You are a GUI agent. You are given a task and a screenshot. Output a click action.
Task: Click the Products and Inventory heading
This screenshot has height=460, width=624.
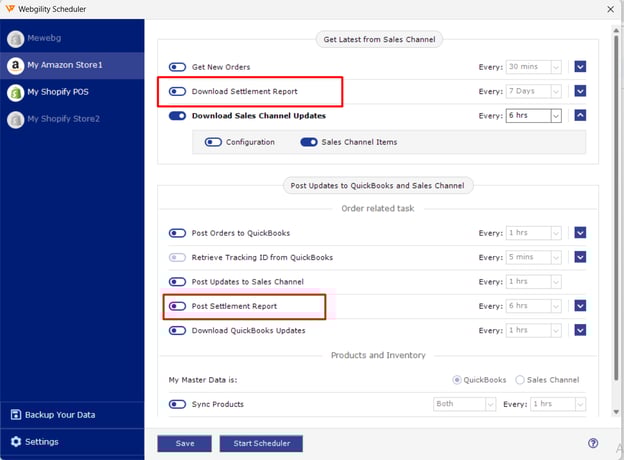pyautogui.click(x=378, y=355)
